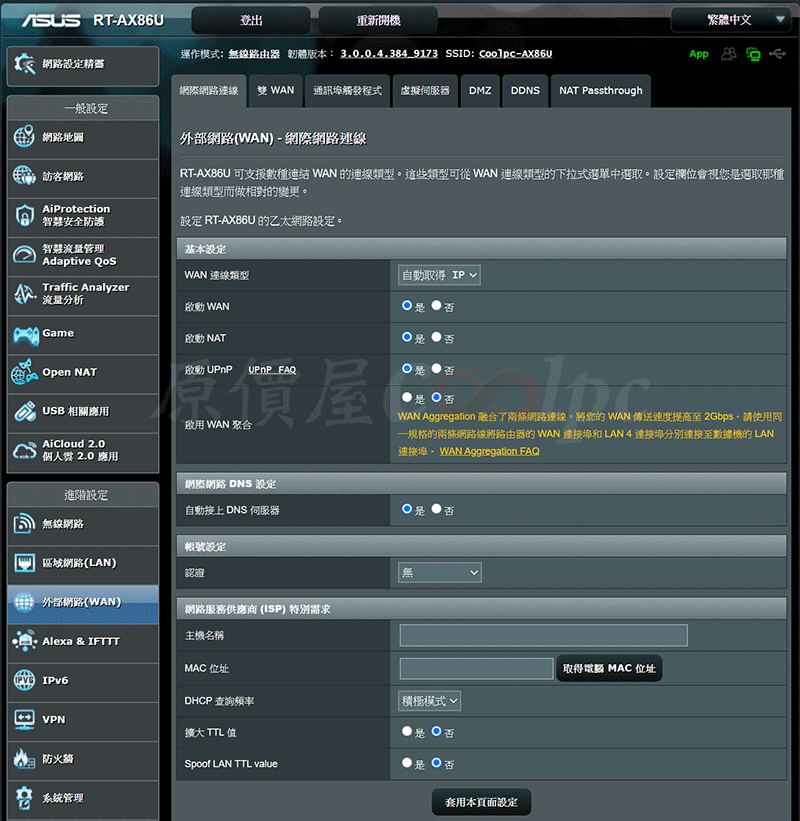Screen dimensions: 800x821
Task: Click the AiCloud 2.0 cloud icon
Action: point(24,450)
